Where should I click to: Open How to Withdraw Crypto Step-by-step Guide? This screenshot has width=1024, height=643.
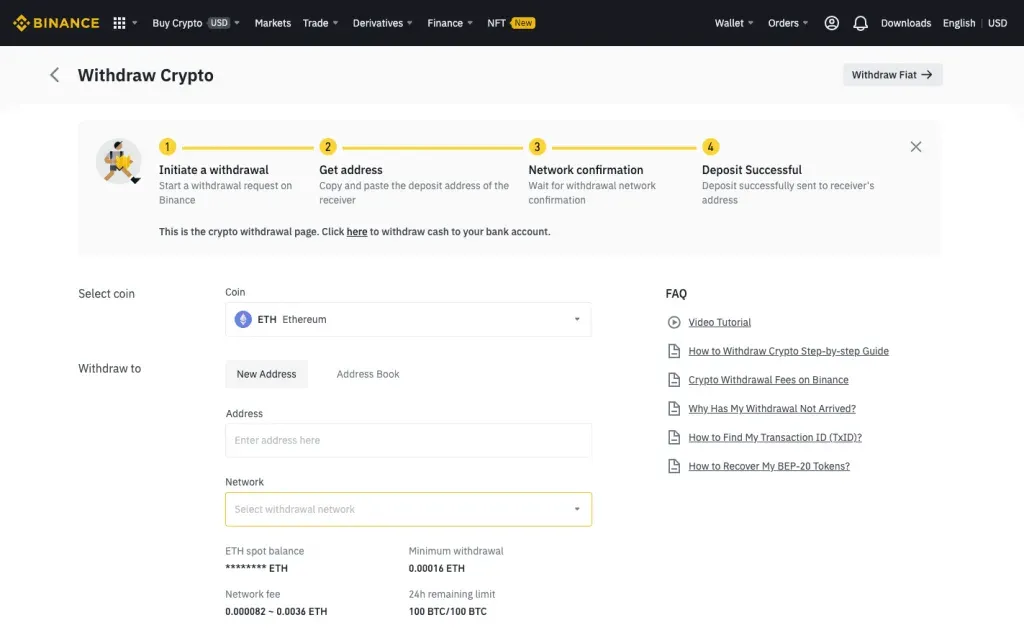(788, 351)
